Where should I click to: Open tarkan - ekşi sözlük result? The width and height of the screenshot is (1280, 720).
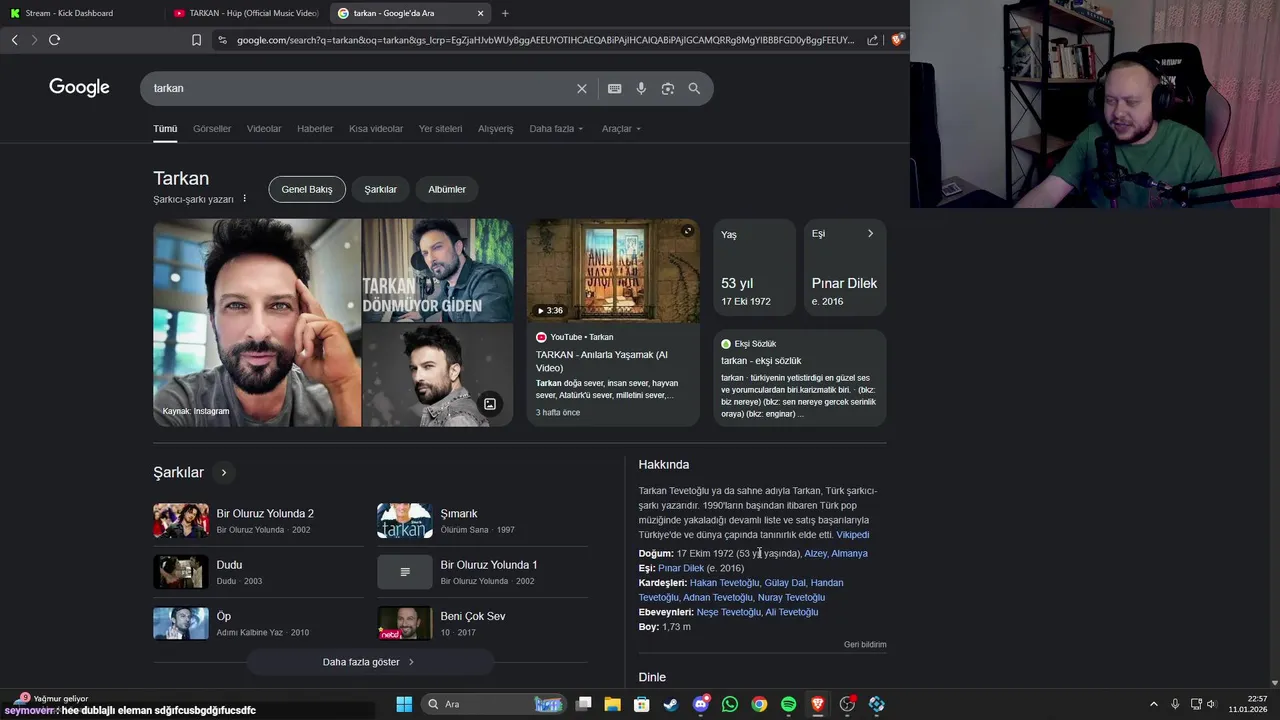pyautogui.click(x=761, y=361)
